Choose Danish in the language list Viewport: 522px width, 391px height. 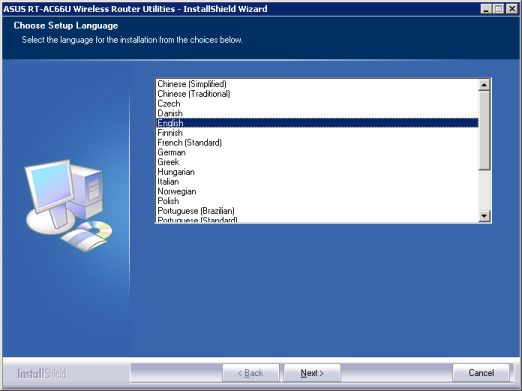[317, 113]
